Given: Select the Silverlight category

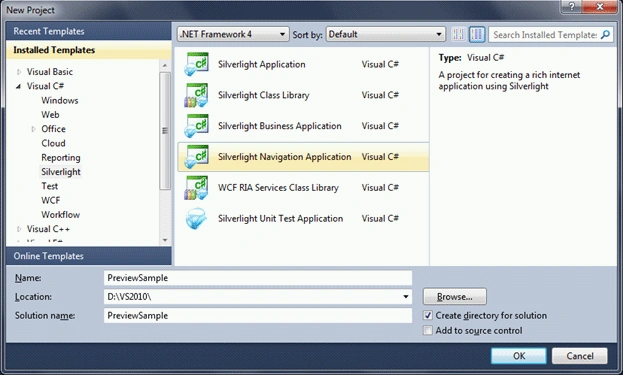Looking at the screenshot, I should pos(61,172).
